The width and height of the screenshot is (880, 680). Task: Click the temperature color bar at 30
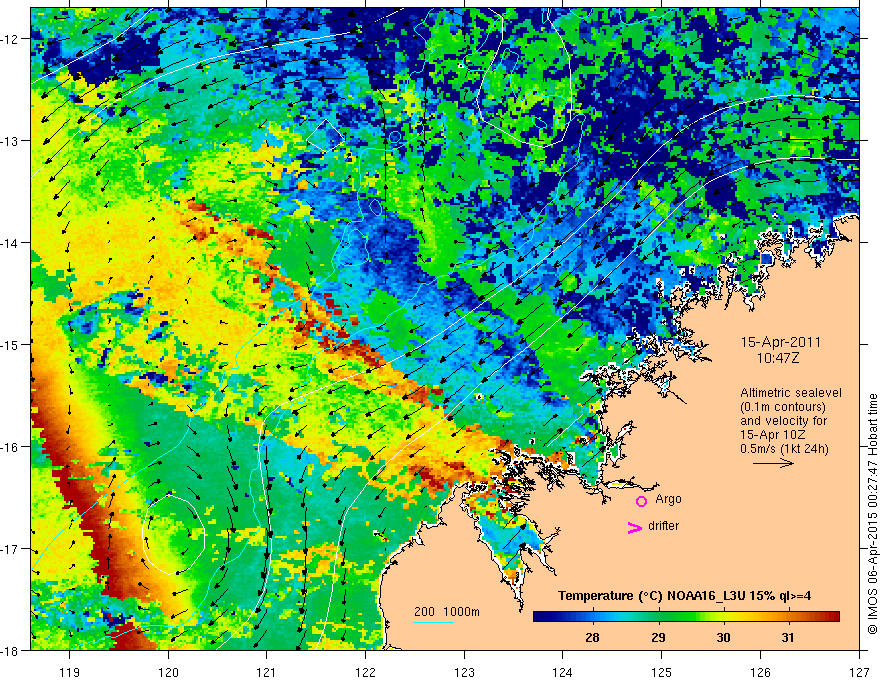723,617
